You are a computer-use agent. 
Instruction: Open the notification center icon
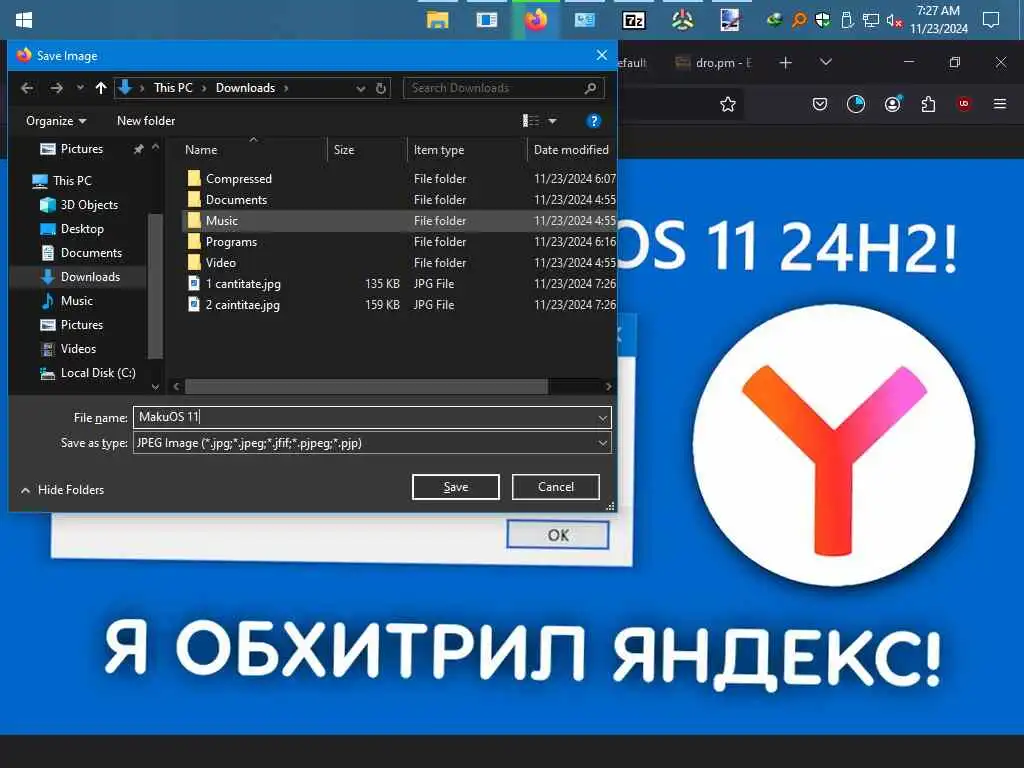point(991,20)
